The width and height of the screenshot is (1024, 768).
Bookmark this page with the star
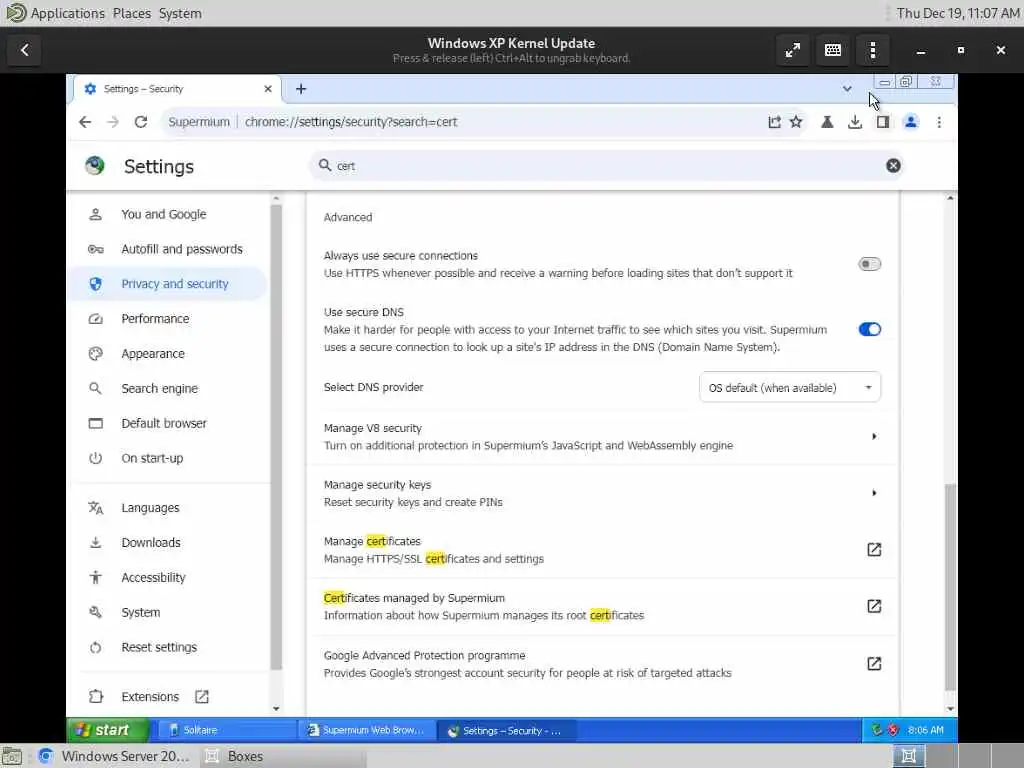[796, 122]
